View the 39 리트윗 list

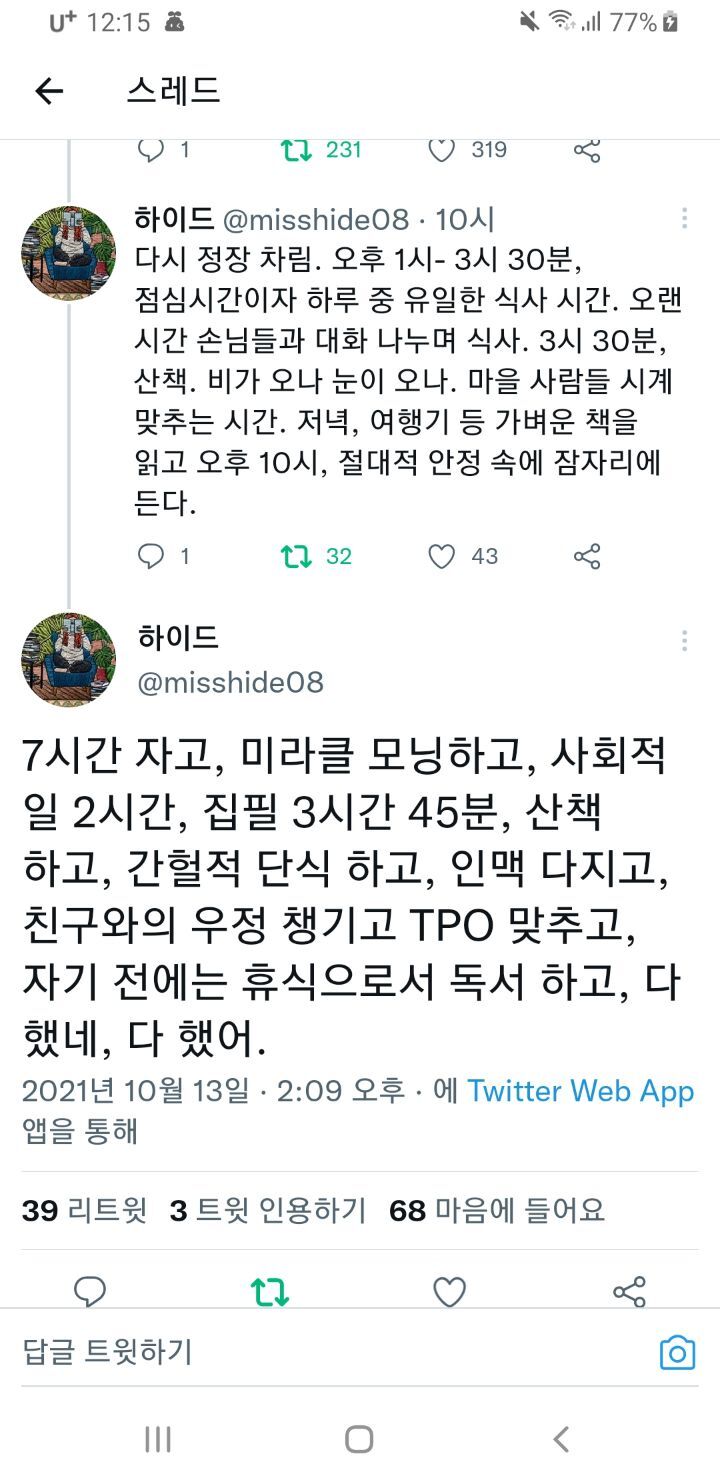pos(84,1211)
